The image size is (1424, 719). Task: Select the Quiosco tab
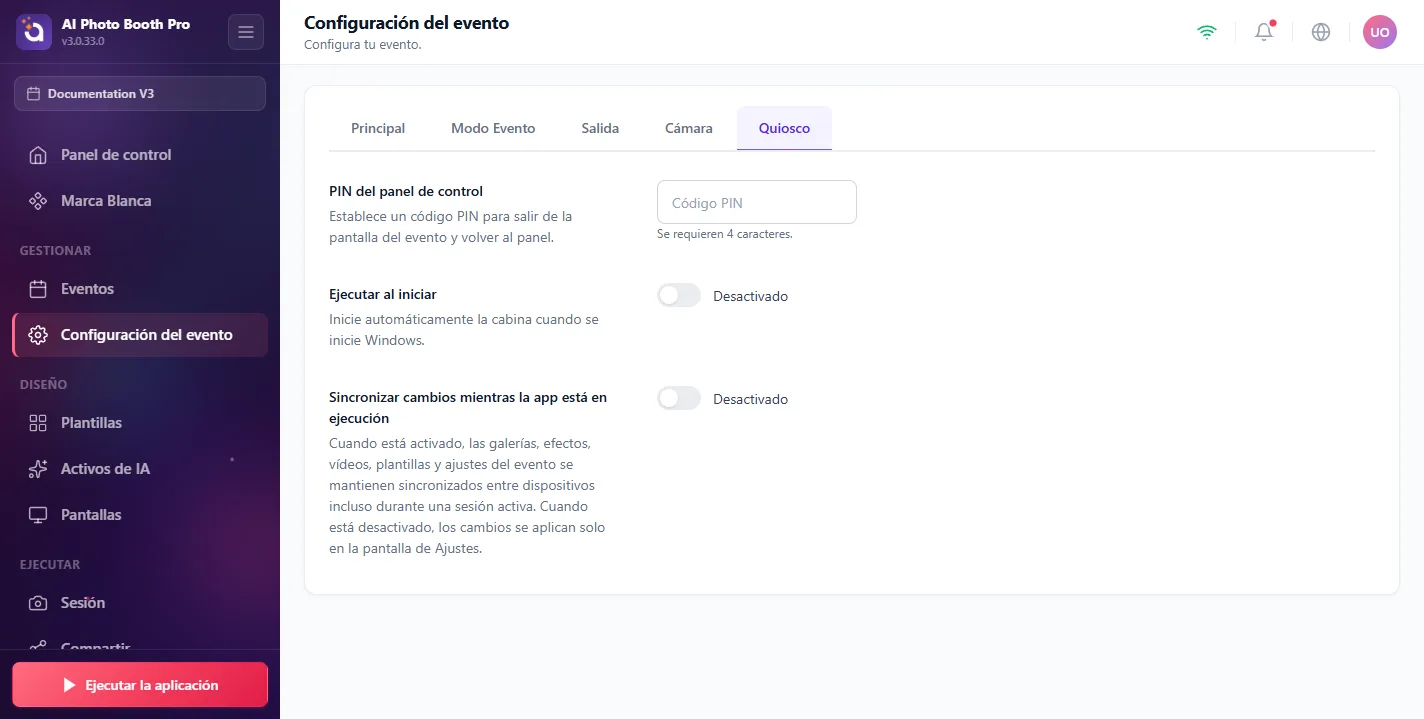(x=784, y=128)
